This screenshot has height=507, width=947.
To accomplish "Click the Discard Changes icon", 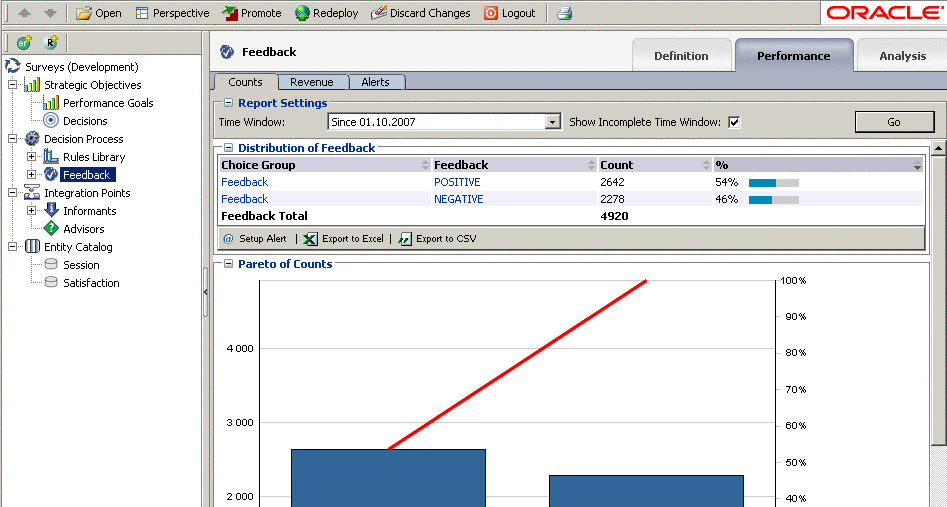I will pos(379,13).
